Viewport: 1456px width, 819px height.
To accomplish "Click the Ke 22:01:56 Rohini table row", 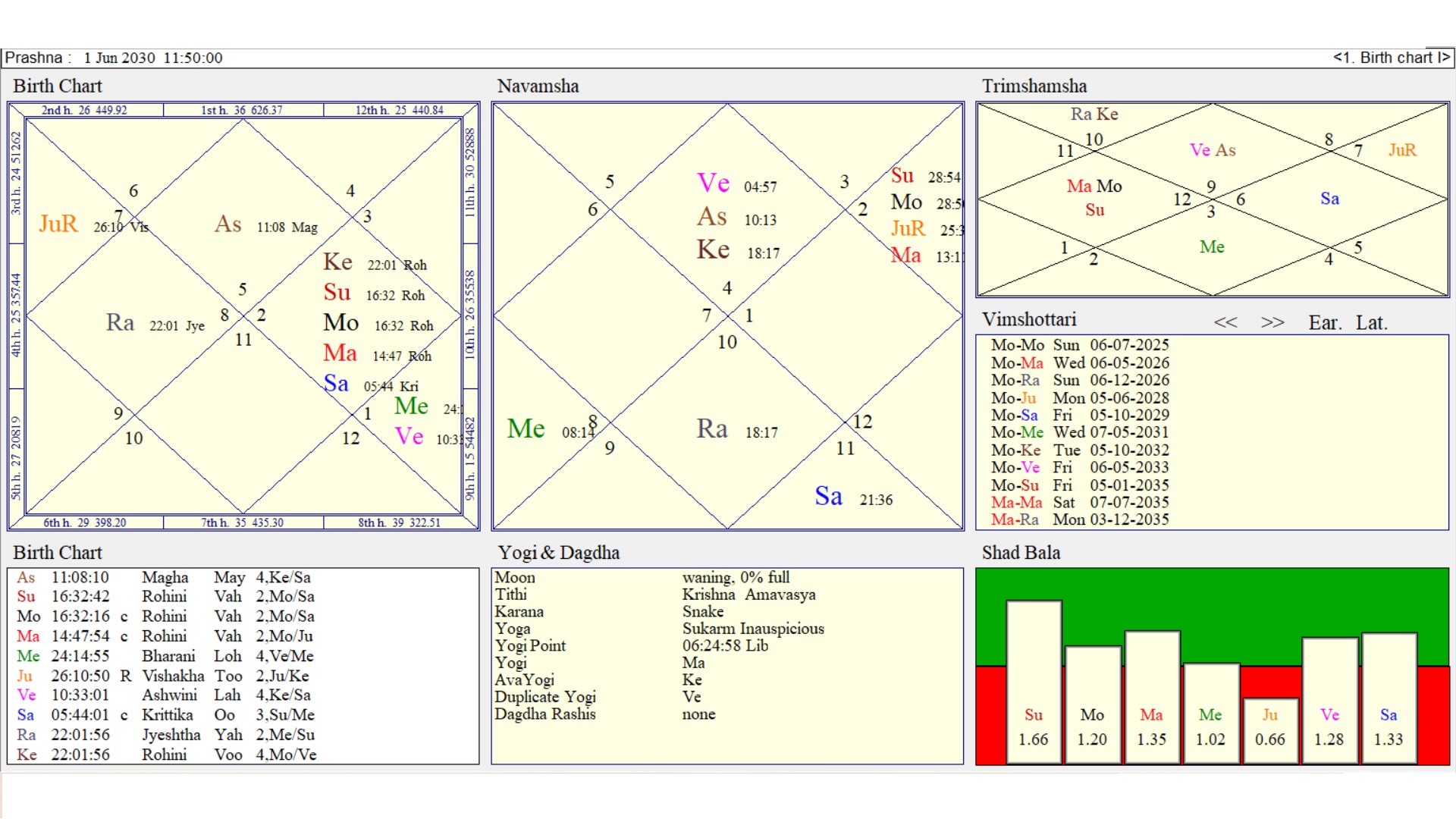I will click(x=166, y=755).
